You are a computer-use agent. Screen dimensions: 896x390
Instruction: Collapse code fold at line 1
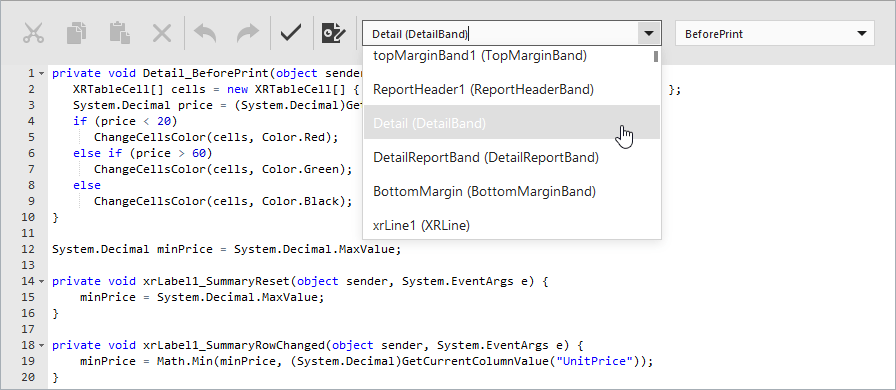coord(41,73)
